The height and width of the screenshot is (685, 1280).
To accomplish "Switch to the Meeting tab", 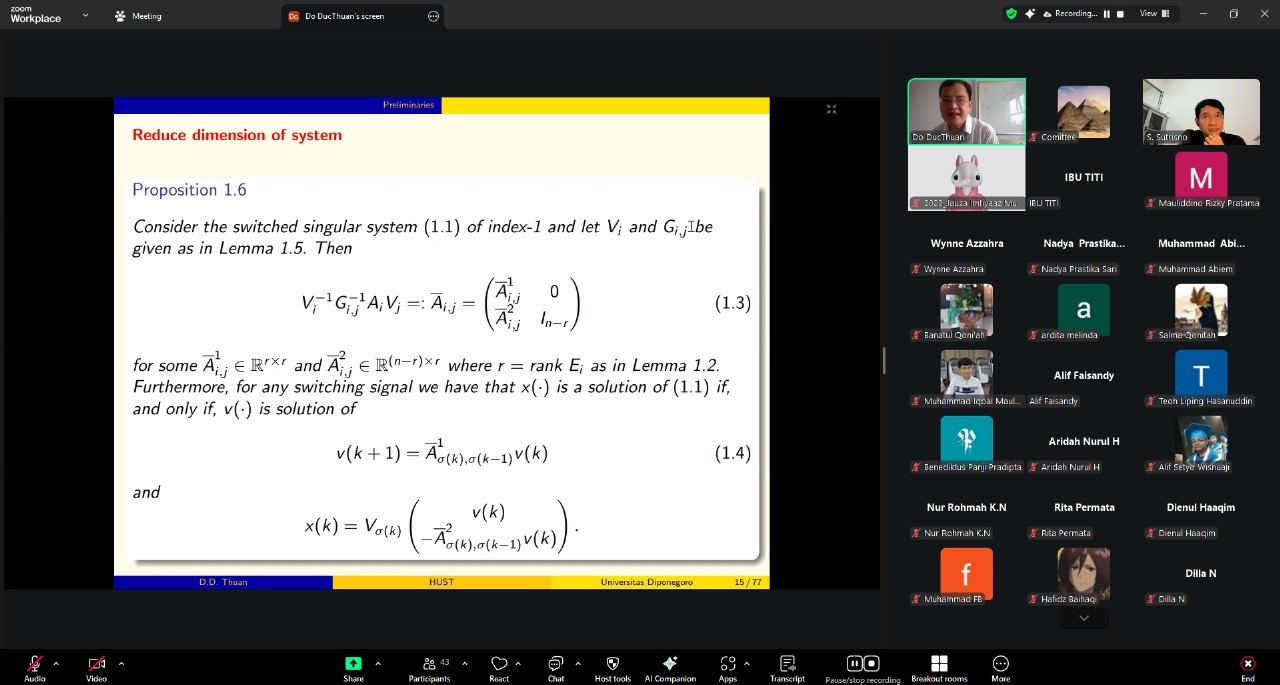I will point(138,16).
